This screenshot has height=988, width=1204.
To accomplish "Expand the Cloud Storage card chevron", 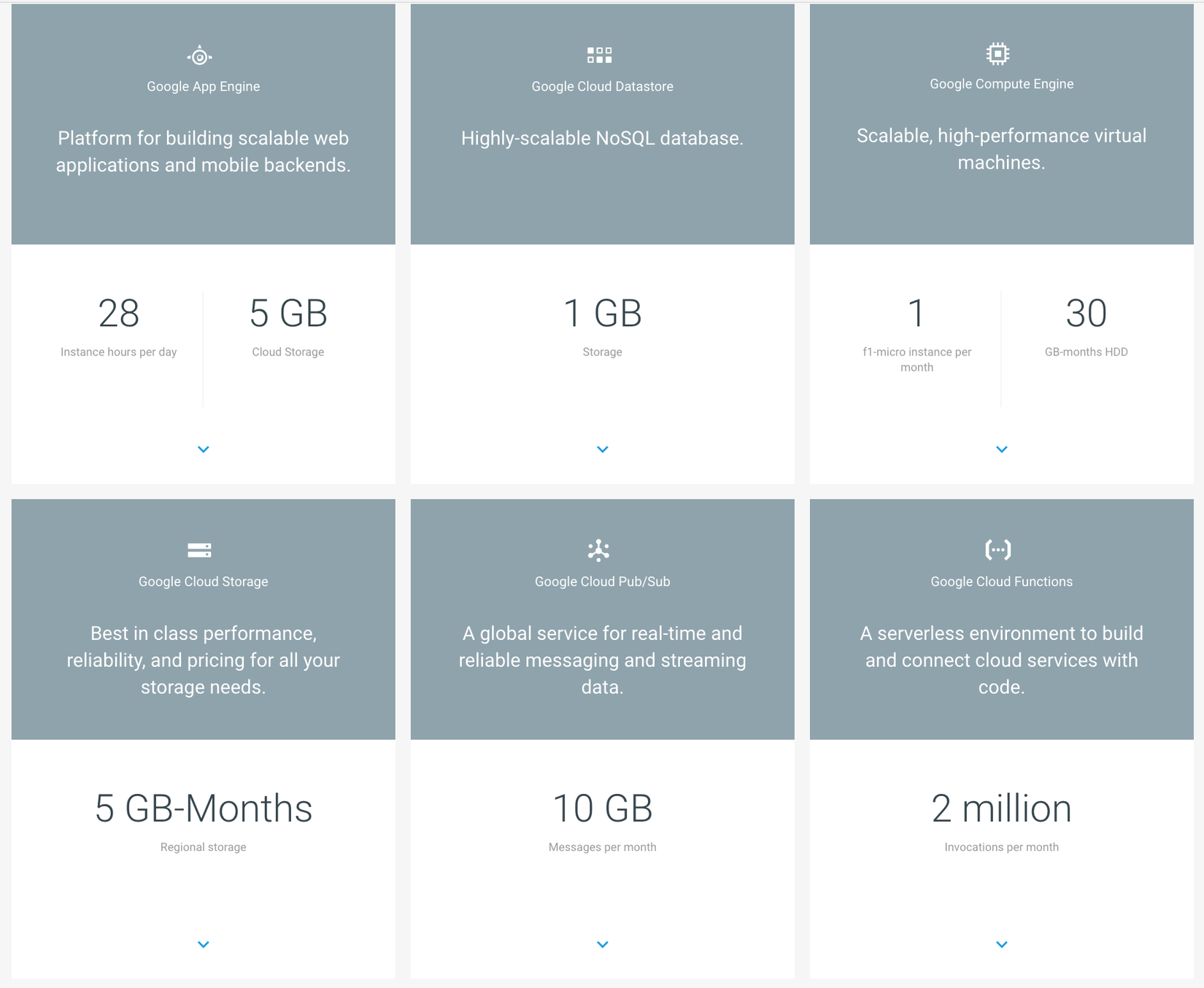I will [204, 944].
